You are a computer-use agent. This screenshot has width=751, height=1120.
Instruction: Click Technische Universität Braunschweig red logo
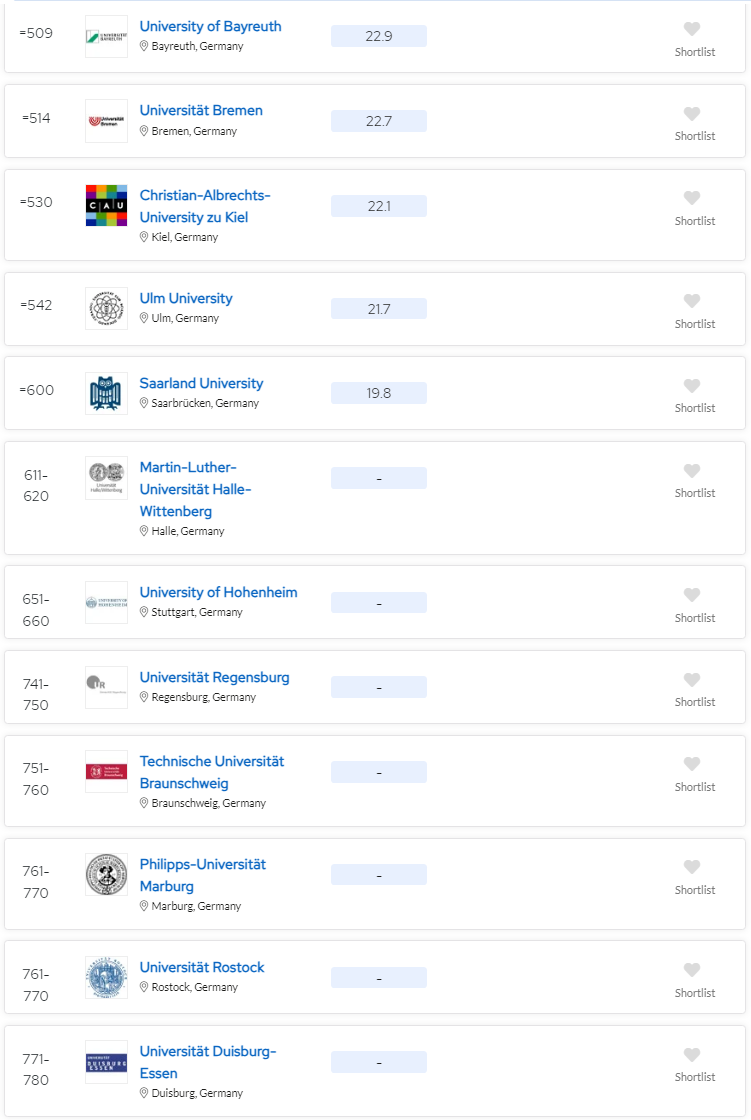[106, 772]
